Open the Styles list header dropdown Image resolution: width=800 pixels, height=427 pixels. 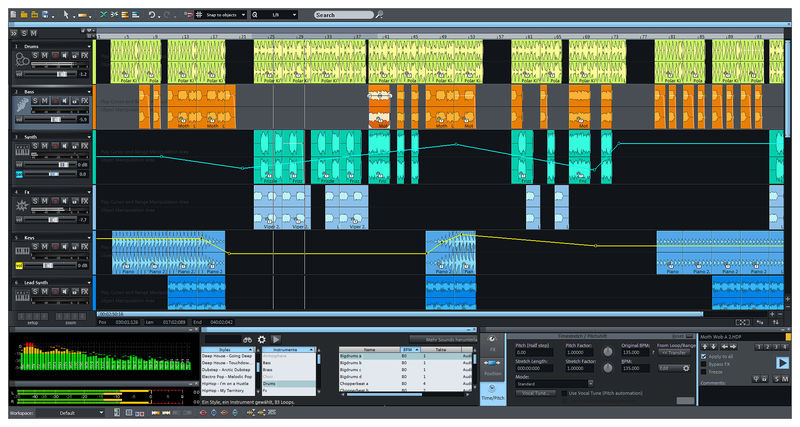228,349
